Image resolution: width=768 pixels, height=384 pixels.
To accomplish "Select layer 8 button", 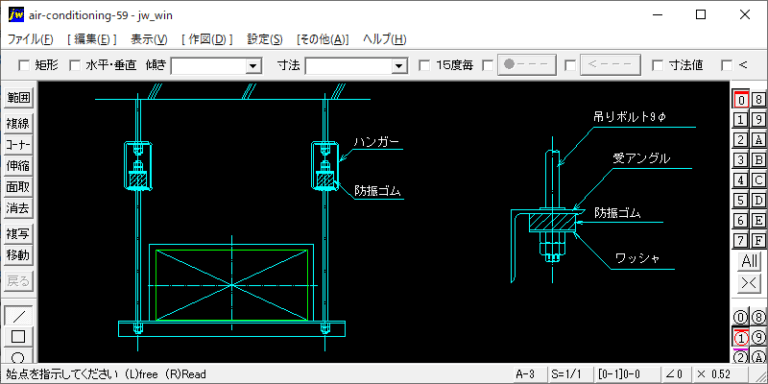I will click(758, 99).
